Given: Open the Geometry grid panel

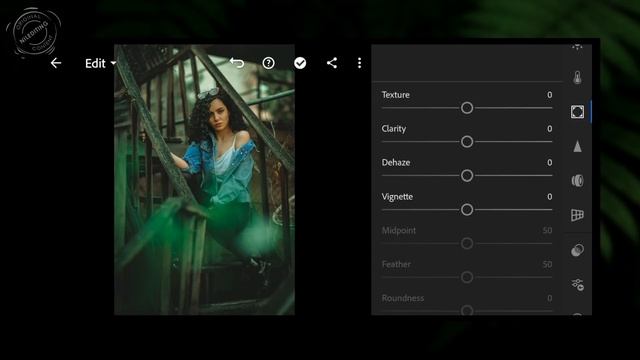Looking at the screenshot, I should (577, 215).
